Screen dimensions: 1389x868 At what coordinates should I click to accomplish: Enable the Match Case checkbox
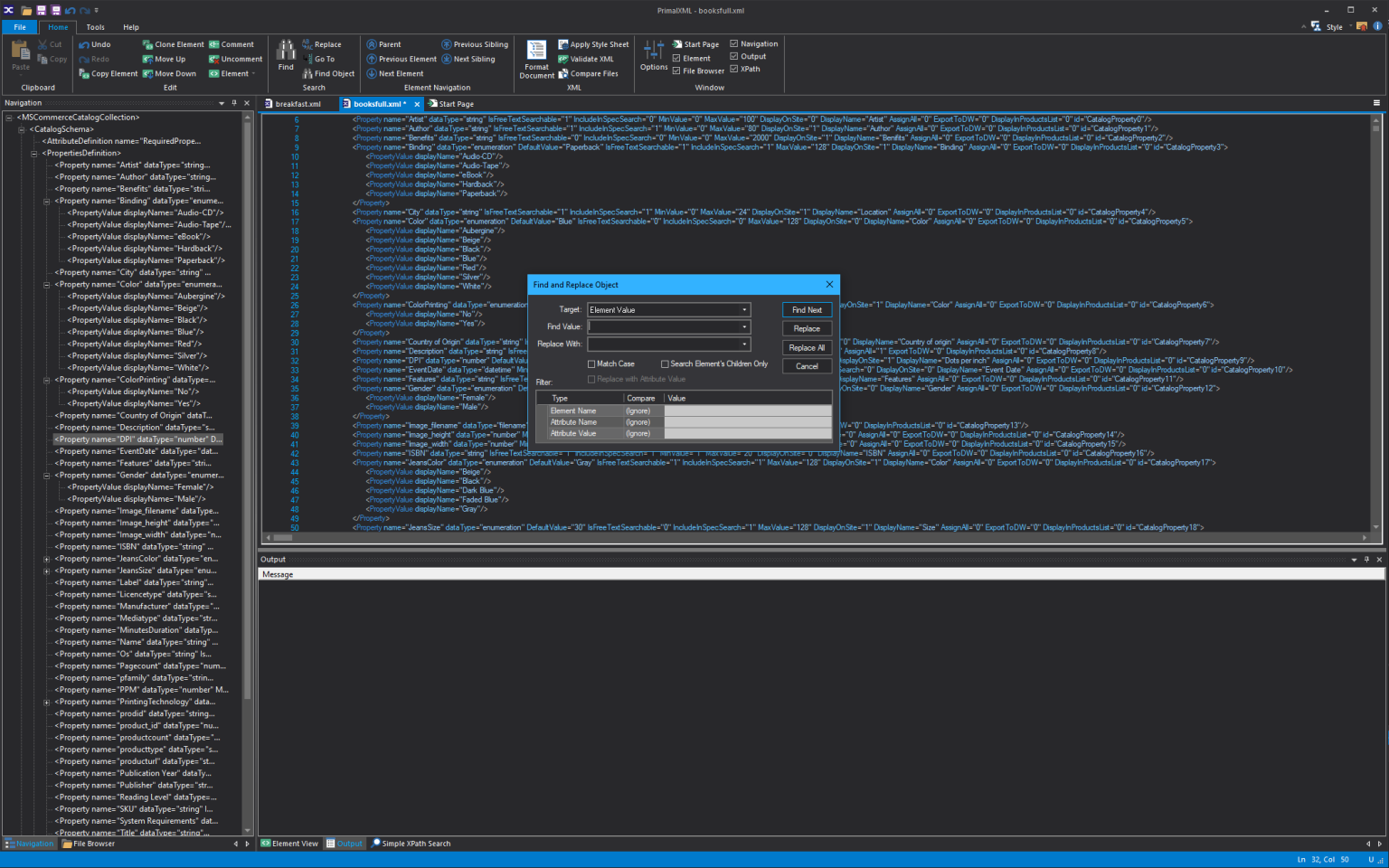593,363
